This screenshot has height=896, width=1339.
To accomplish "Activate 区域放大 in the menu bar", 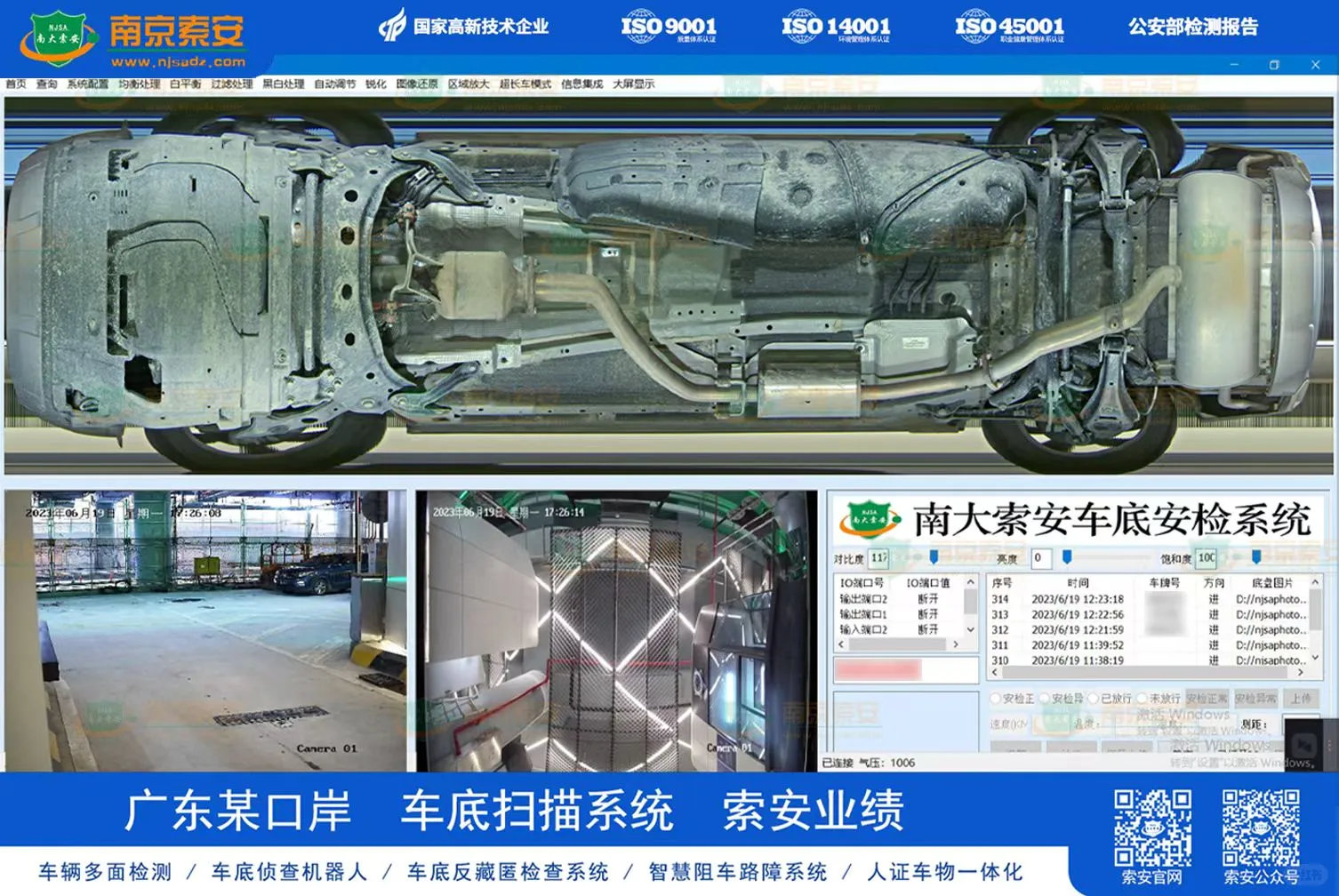I will tap(469, 84).
